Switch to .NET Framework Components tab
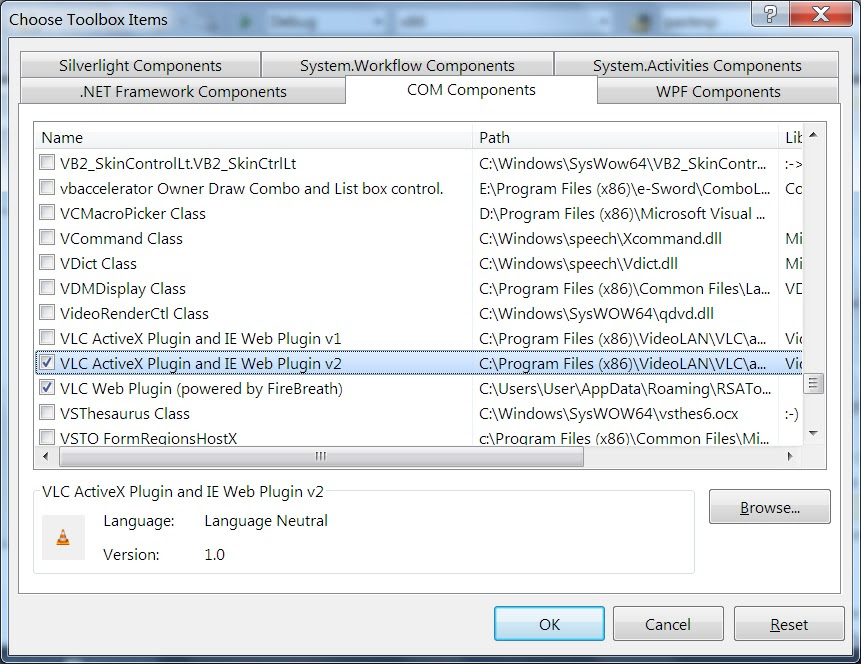 [183, 91]
